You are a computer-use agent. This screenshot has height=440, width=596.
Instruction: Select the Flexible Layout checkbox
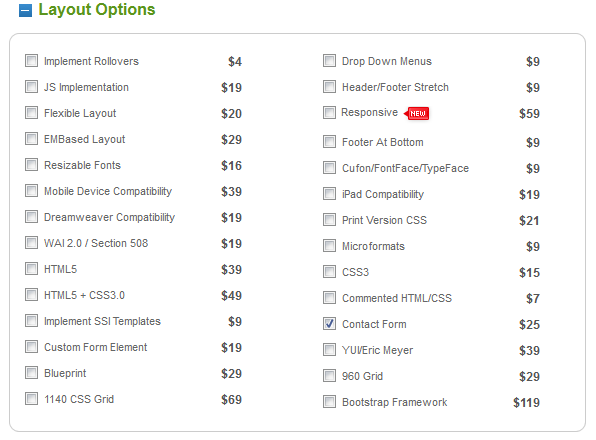point(31,112)
